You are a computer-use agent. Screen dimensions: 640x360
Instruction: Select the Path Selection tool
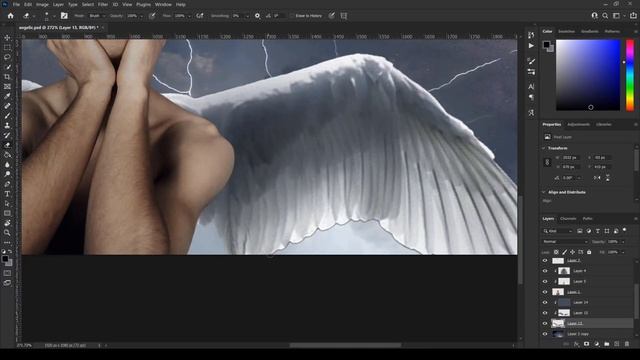(x=7, y=204)
